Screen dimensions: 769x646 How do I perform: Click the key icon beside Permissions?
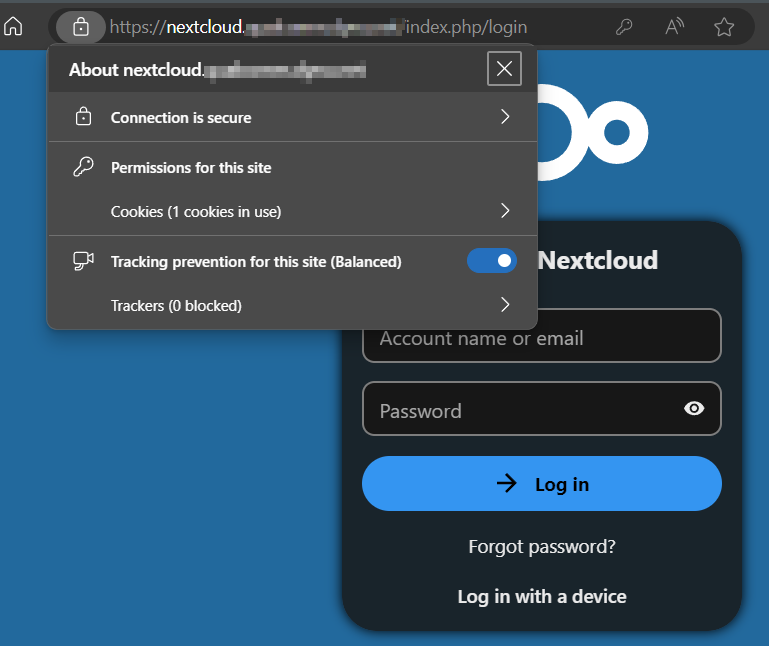click(83, 167)
